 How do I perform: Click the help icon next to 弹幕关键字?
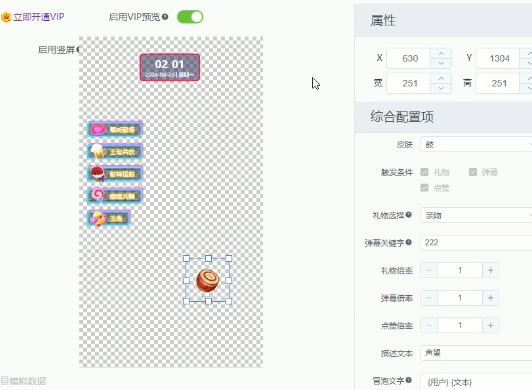[x=408, y=242]
